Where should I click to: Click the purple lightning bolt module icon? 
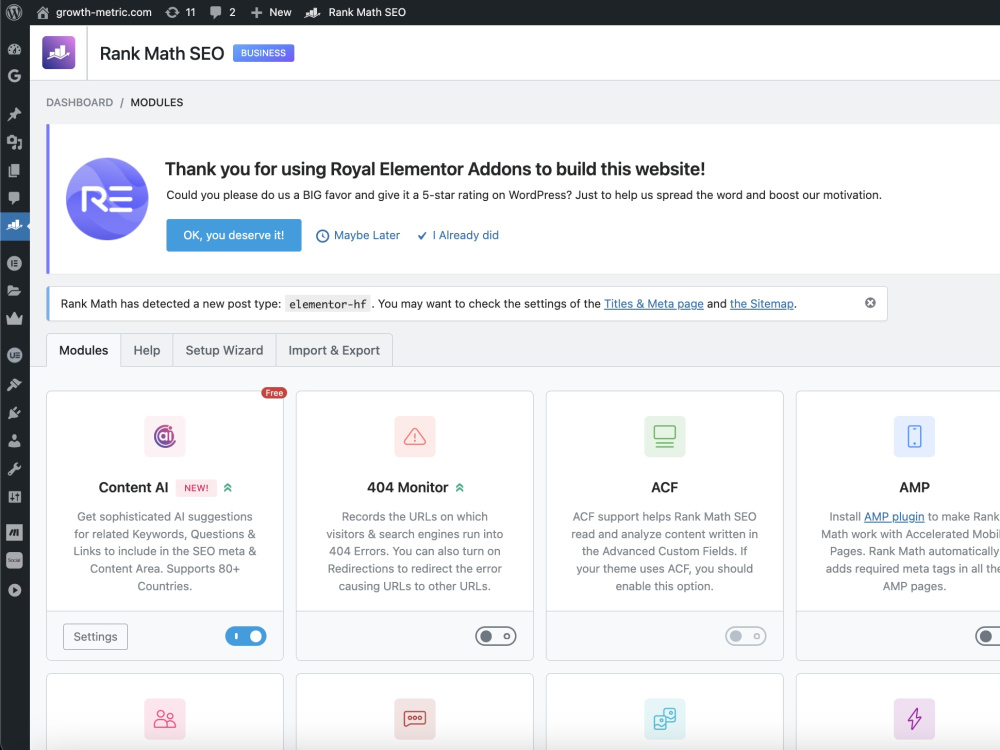tap(915, 719)
